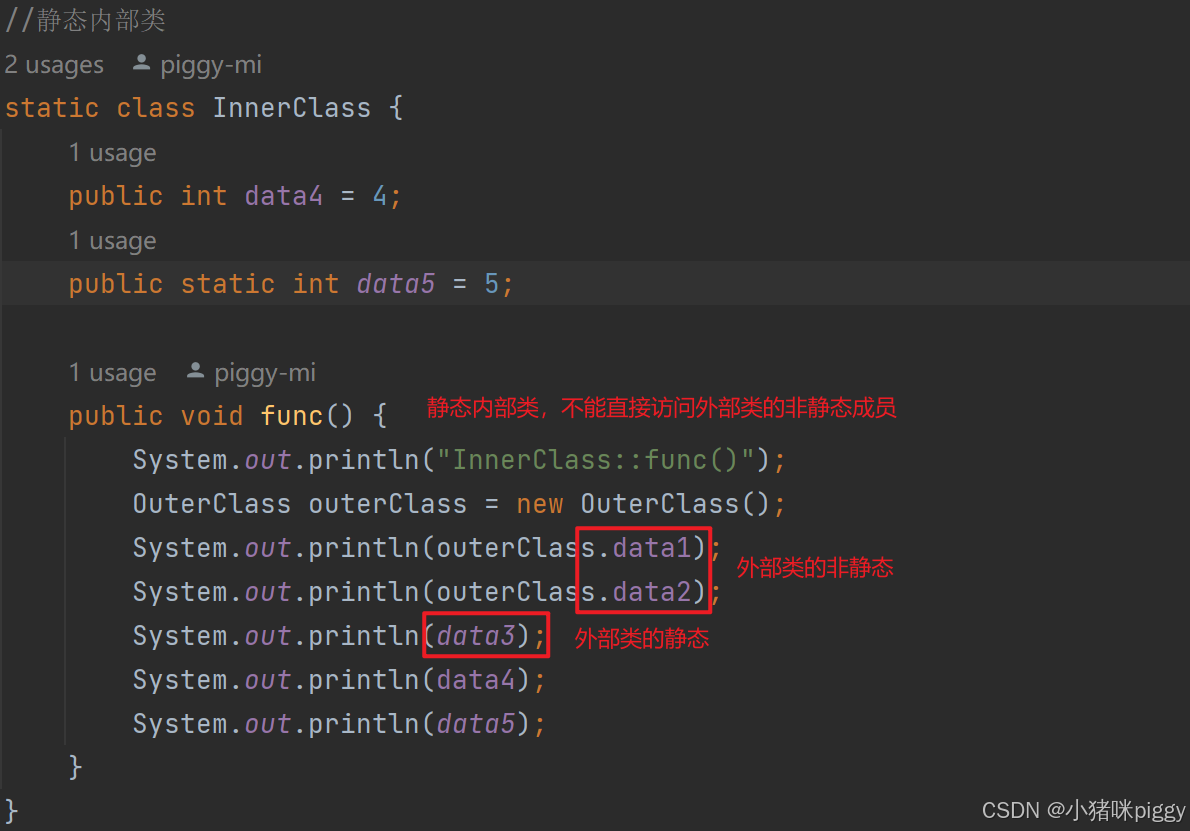Click the static keyword before class InnerClass

[x=52, y=108]
